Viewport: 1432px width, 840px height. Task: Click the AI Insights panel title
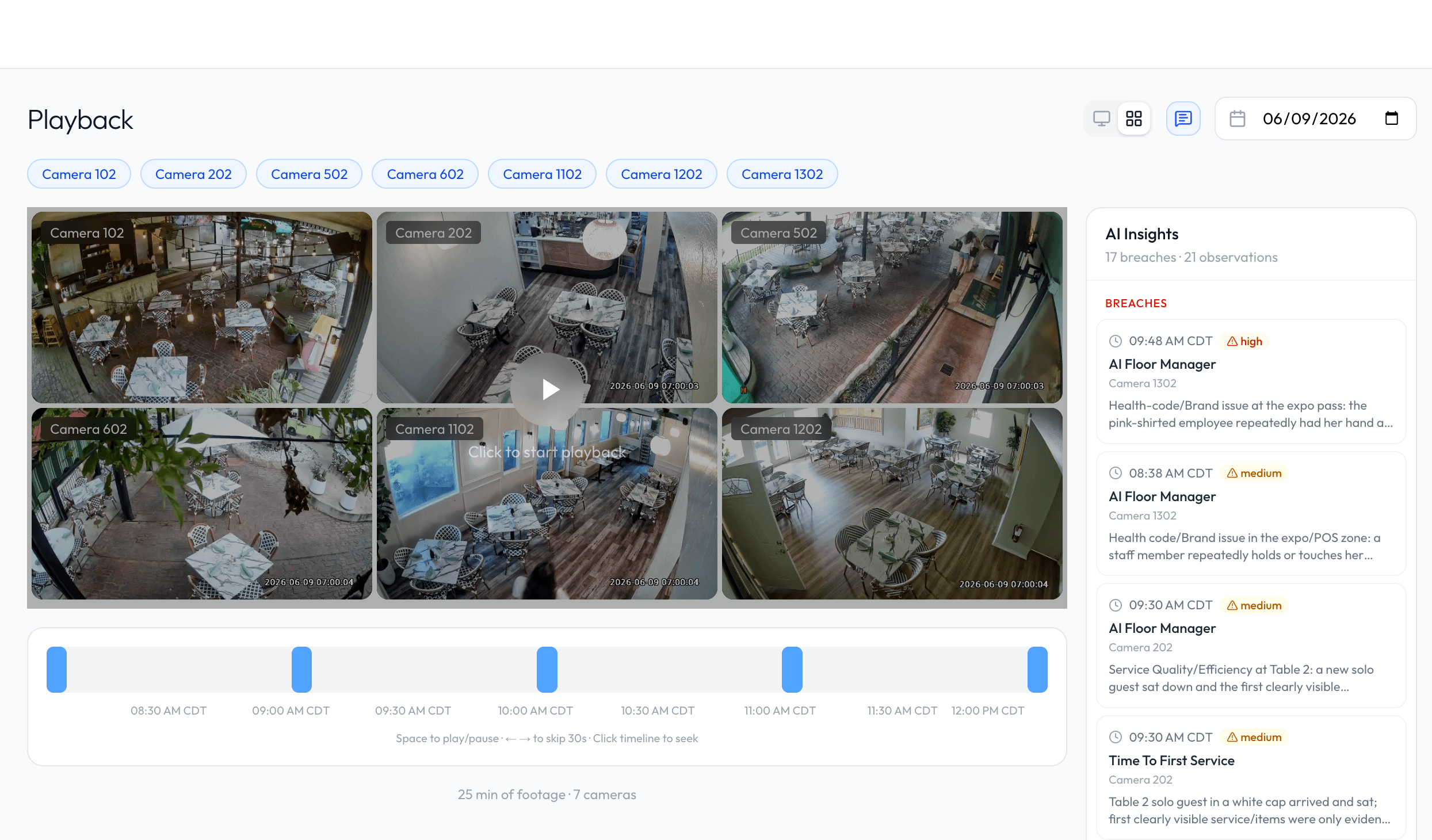pos(1141,234)
